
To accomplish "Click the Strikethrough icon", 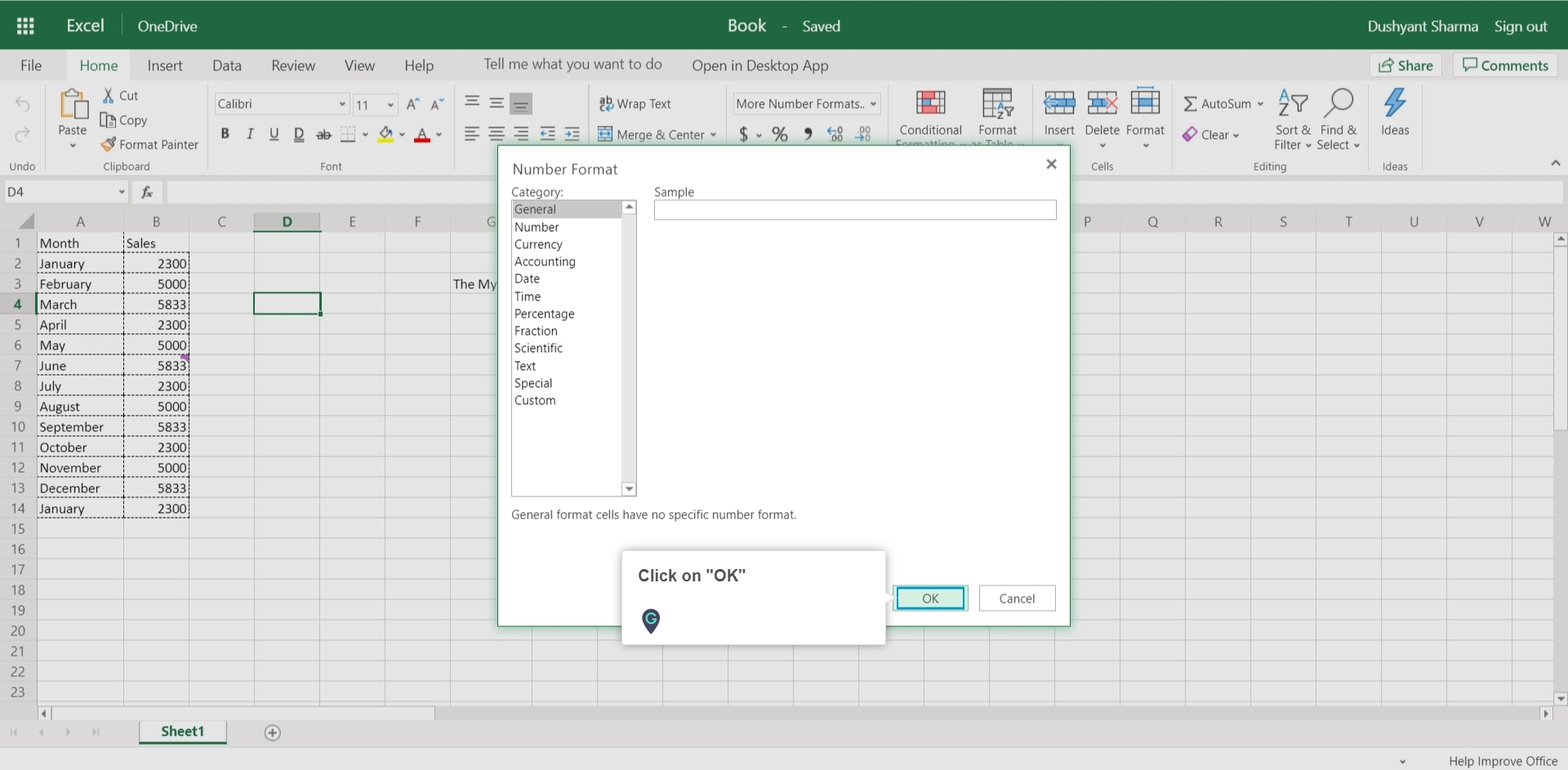I will click(x=323, y=134).
